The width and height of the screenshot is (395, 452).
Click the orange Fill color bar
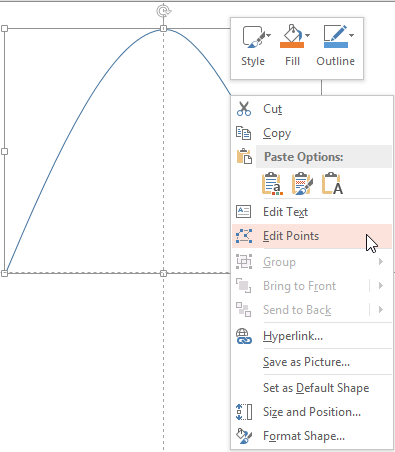292,45
